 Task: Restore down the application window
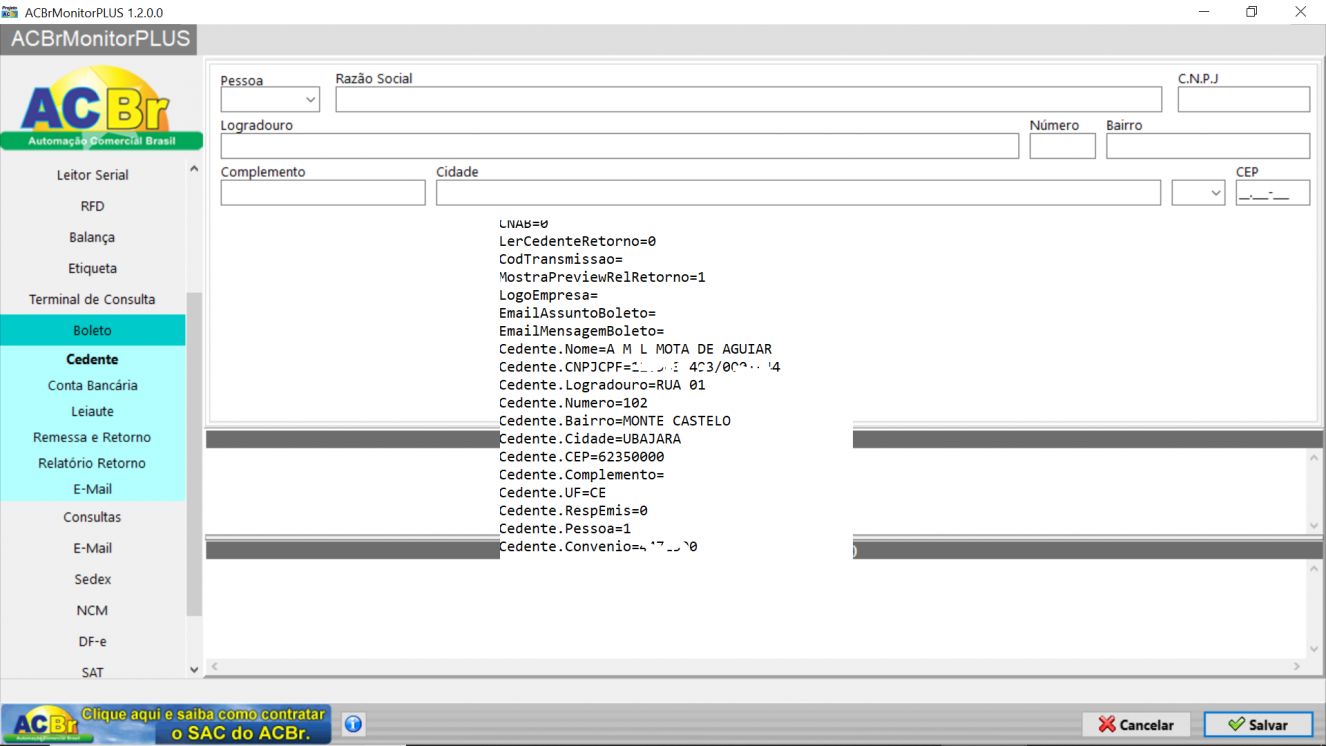pos(1251,12)
